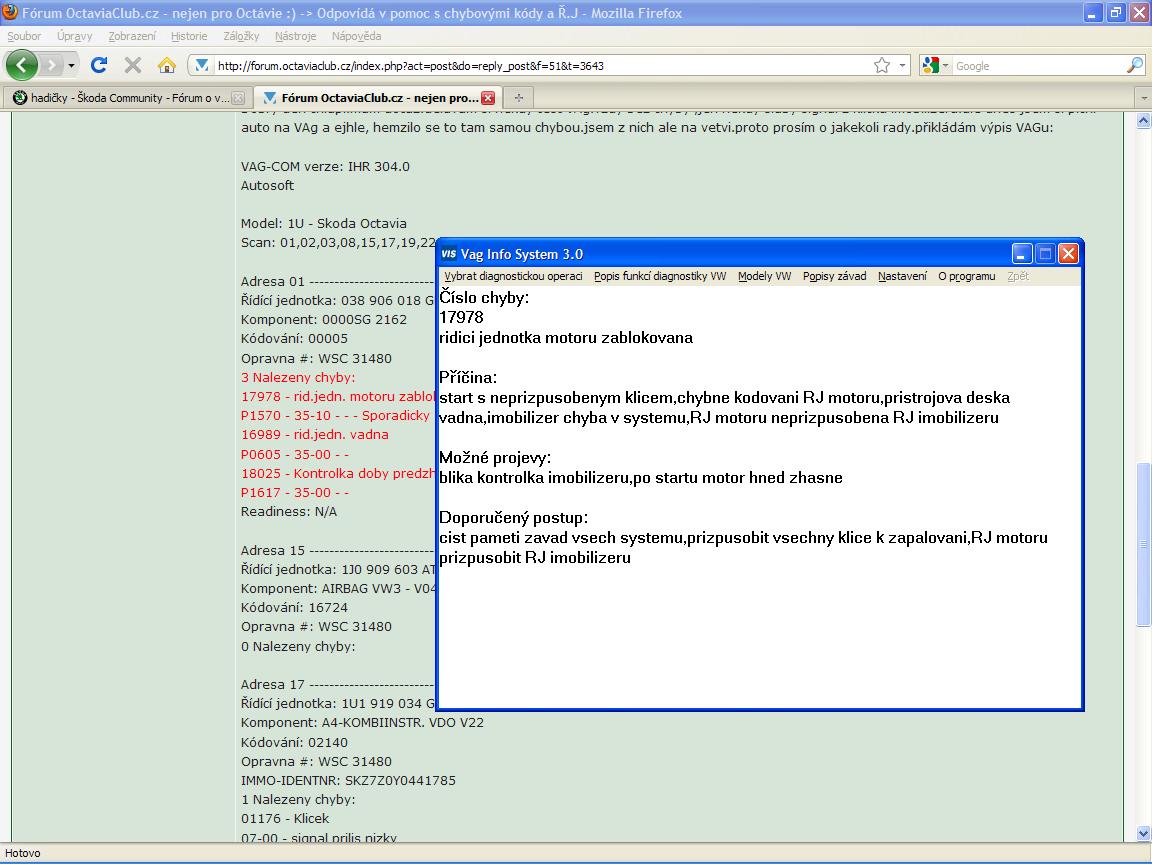Click the Nastavení menu item
1152x864 pixels.
click(902, 276)
